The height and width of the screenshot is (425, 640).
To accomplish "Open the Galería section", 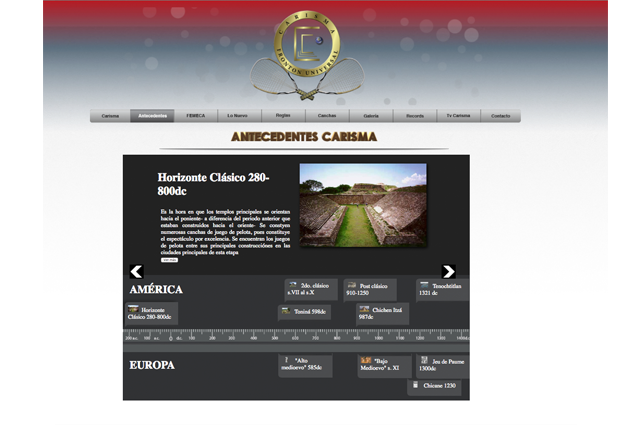I will [370, 116].
